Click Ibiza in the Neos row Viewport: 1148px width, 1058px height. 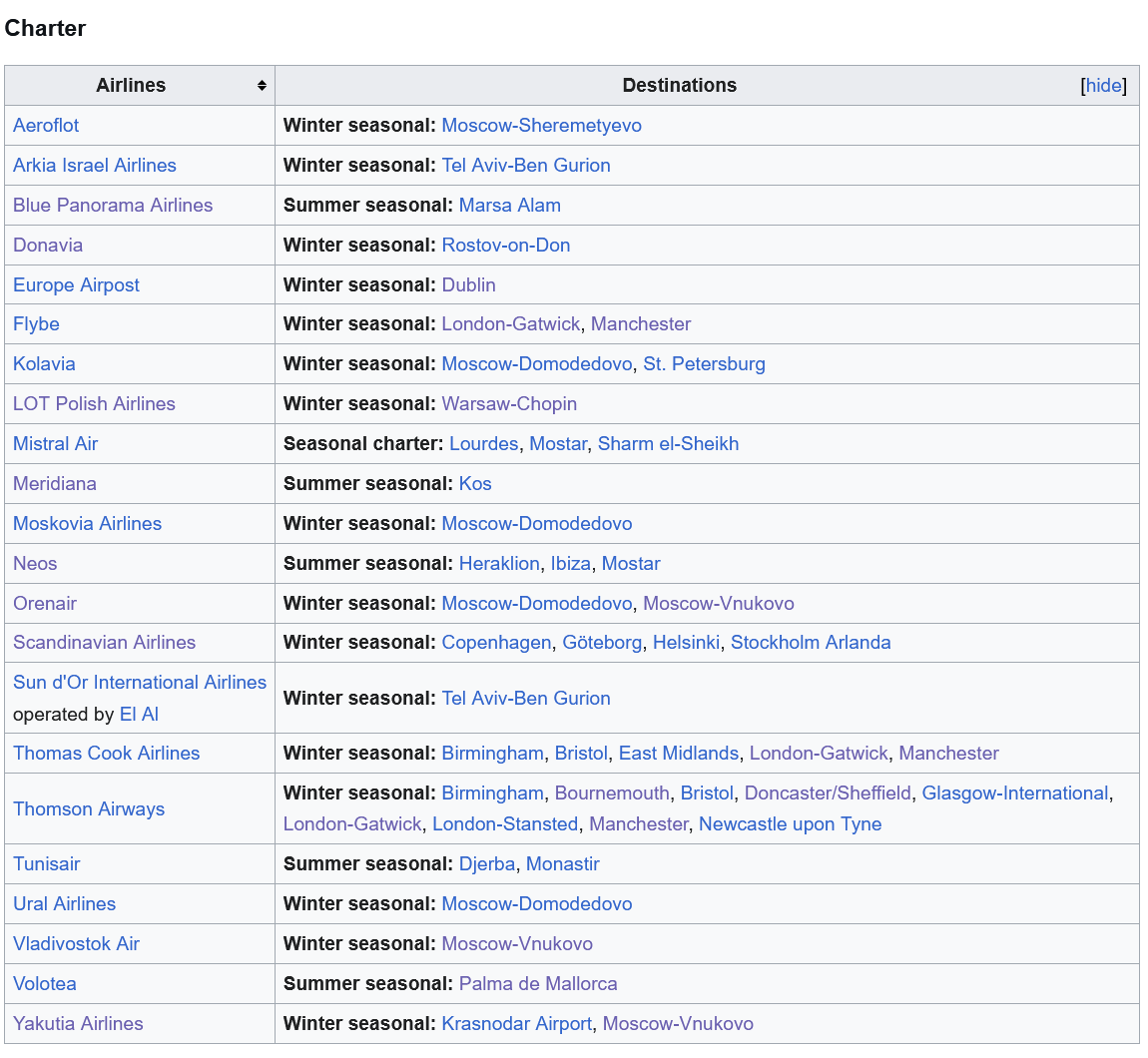[x=570, y=564]
